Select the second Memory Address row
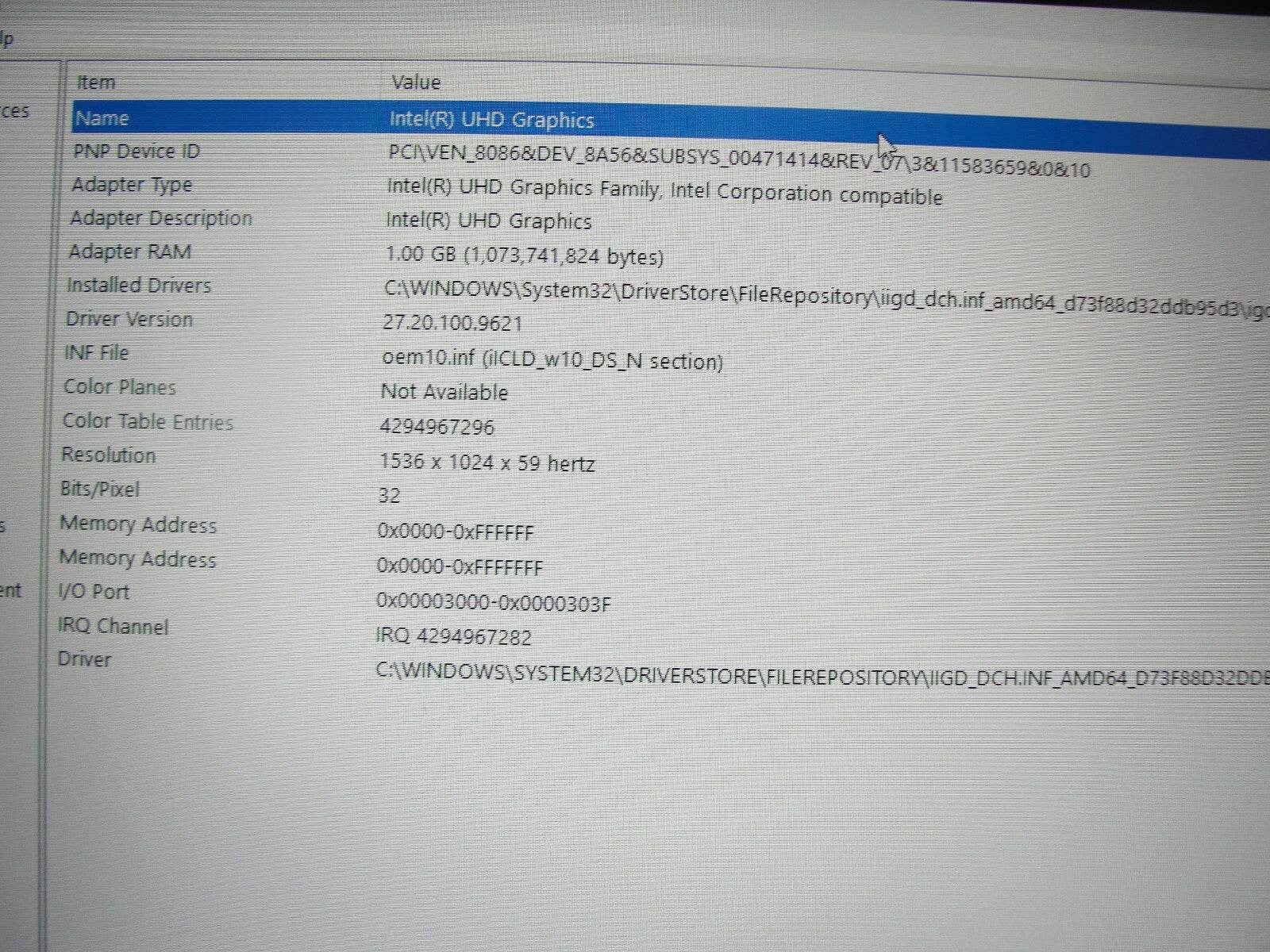The height and width of the screenshot is (952, 1270). pyautogui.click(x=137, y=559)
